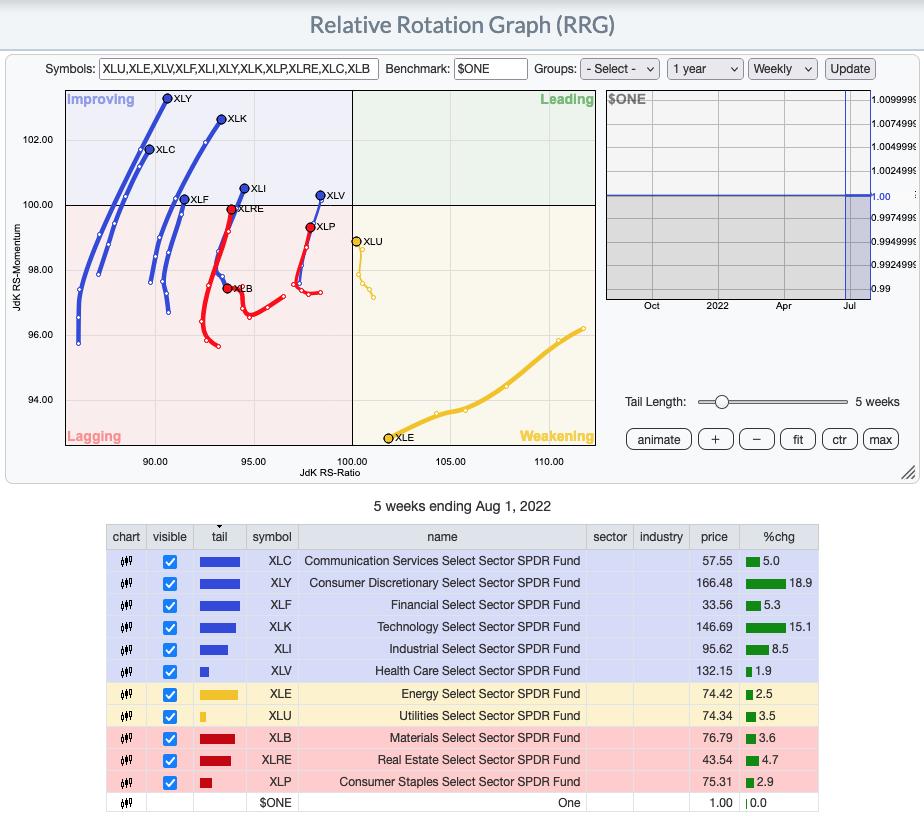The image size is (924, 816).
Task: Open the chart icon for XLC row
Action: [126, 561]
